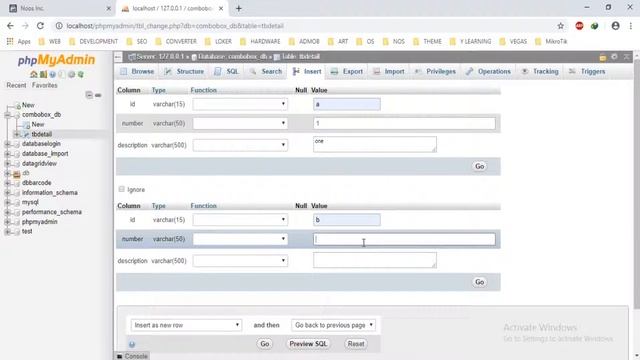Click the log out (exit) icon

pos(43,74)
